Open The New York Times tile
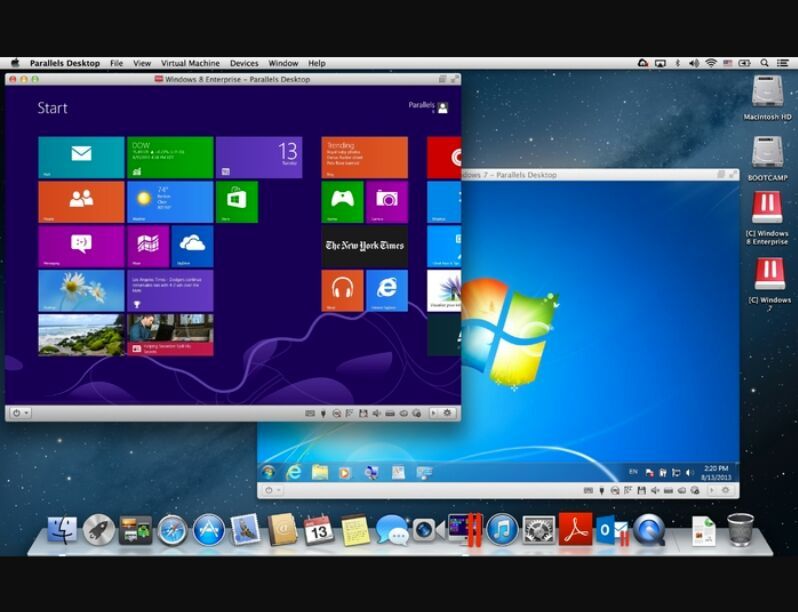798x612 pixels. pos(364,246)
